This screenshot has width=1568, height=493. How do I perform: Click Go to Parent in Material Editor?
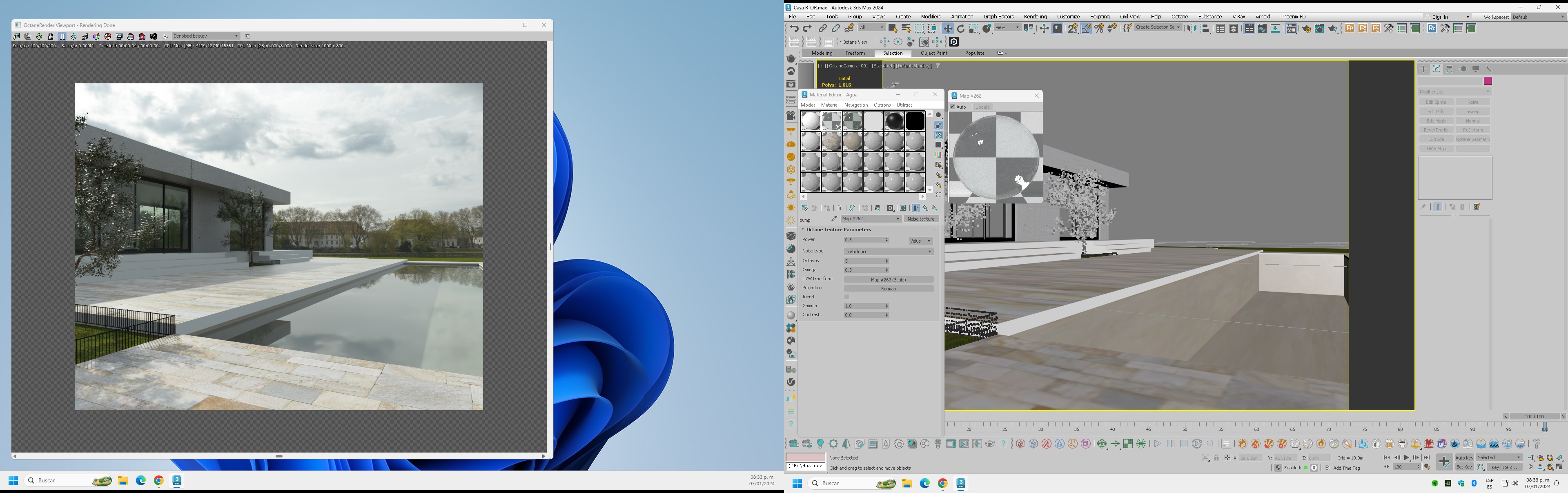pos(925,208)
